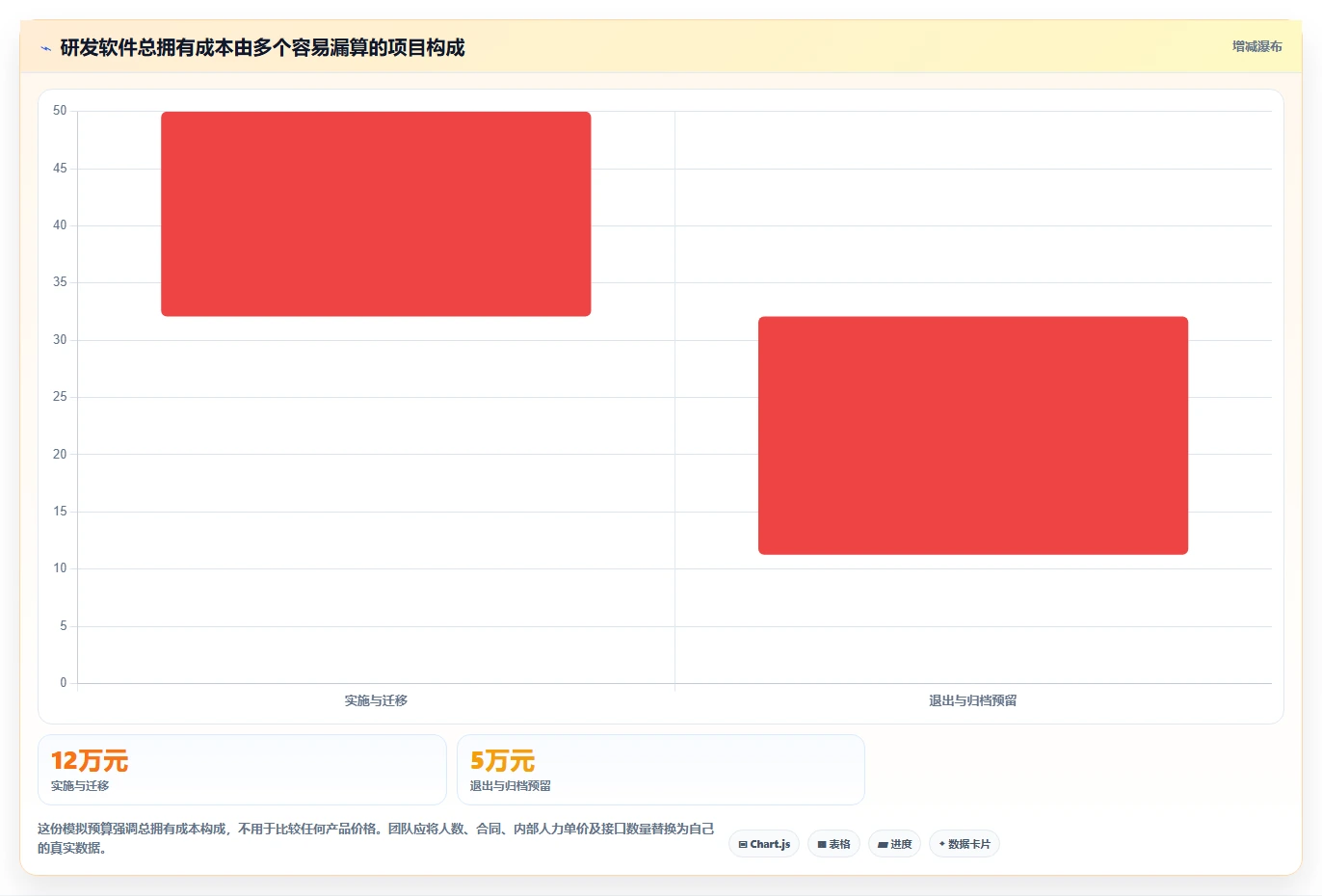Viewport: 1322px width, 896px height.
Task: Select the Chart.js chip
Action: (x=764, y=844)
